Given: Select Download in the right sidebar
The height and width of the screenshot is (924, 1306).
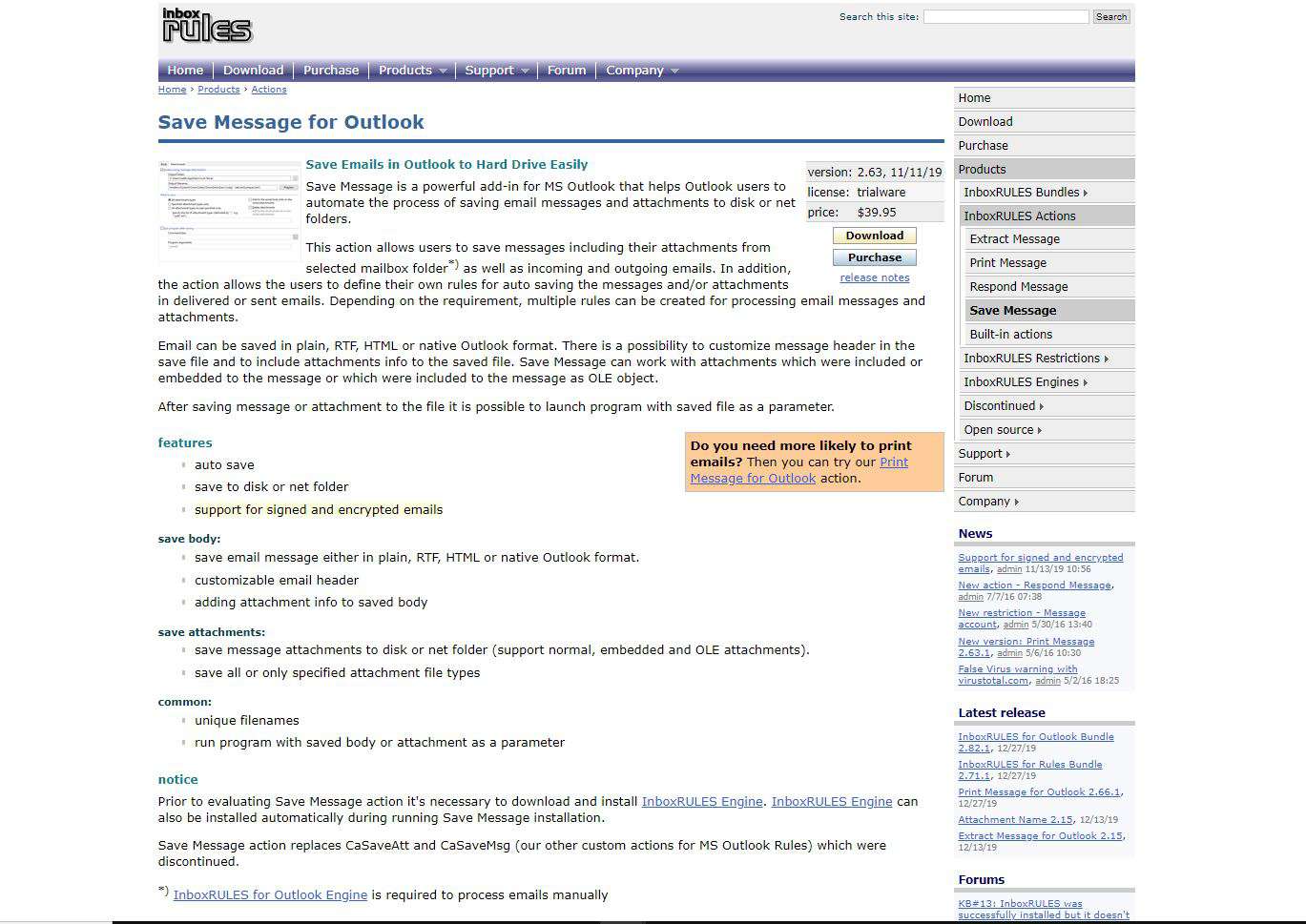Looking at the screenshot, I should coord(1045,122).
